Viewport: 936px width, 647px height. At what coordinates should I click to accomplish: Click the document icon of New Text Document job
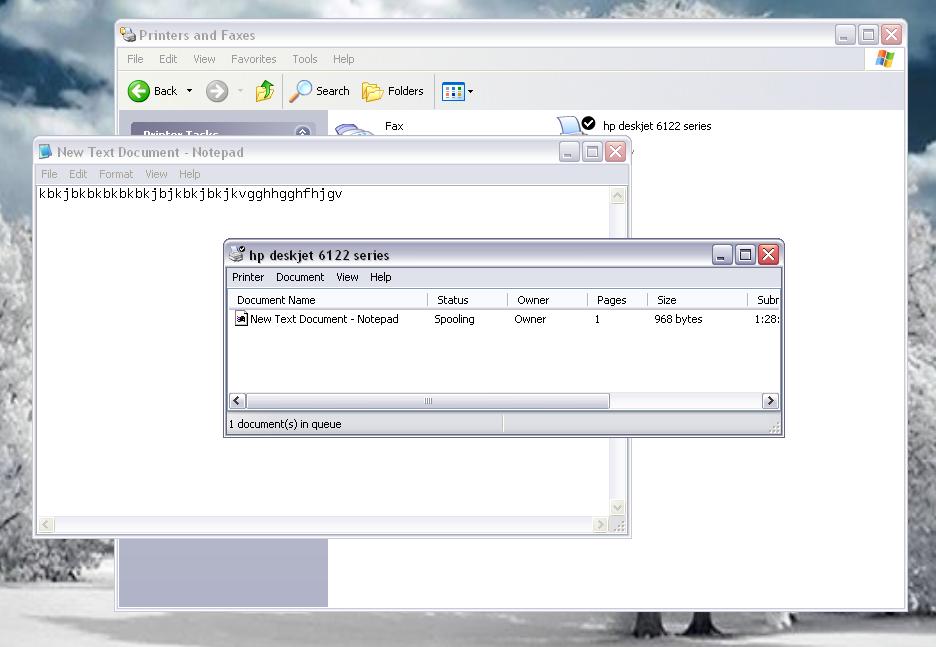click(x=241, y=319)
